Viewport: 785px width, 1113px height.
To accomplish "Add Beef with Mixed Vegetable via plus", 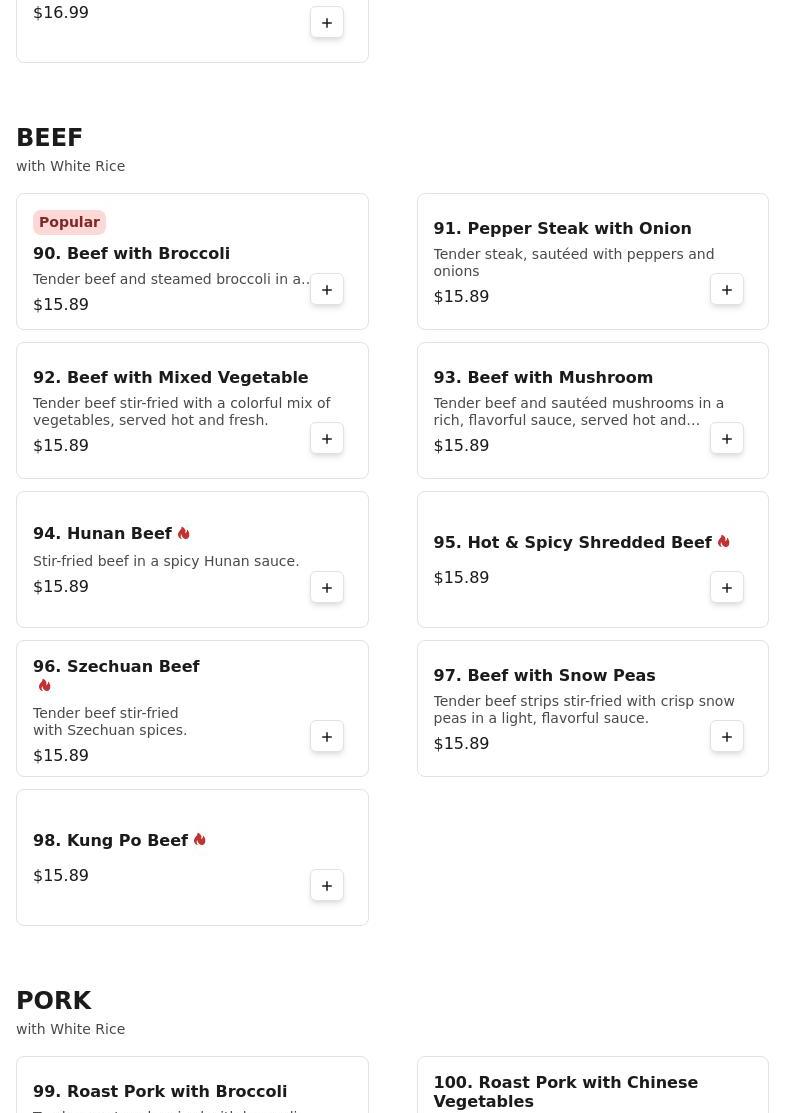I will point(326,439).
